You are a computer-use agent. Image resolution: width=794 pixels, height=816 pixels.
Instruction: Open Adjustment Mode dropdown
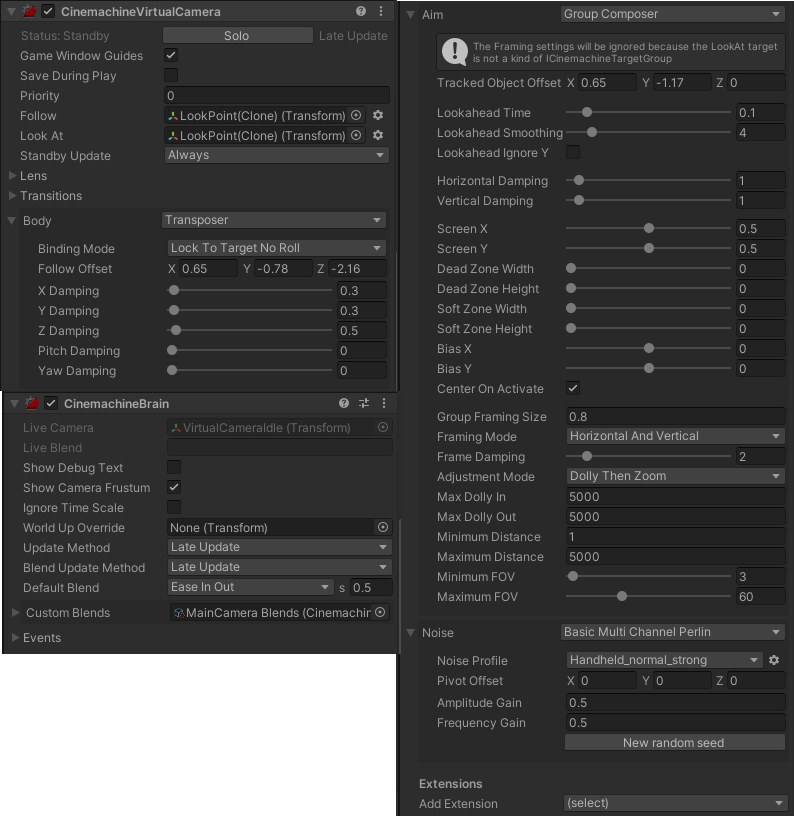pos(675,476)
